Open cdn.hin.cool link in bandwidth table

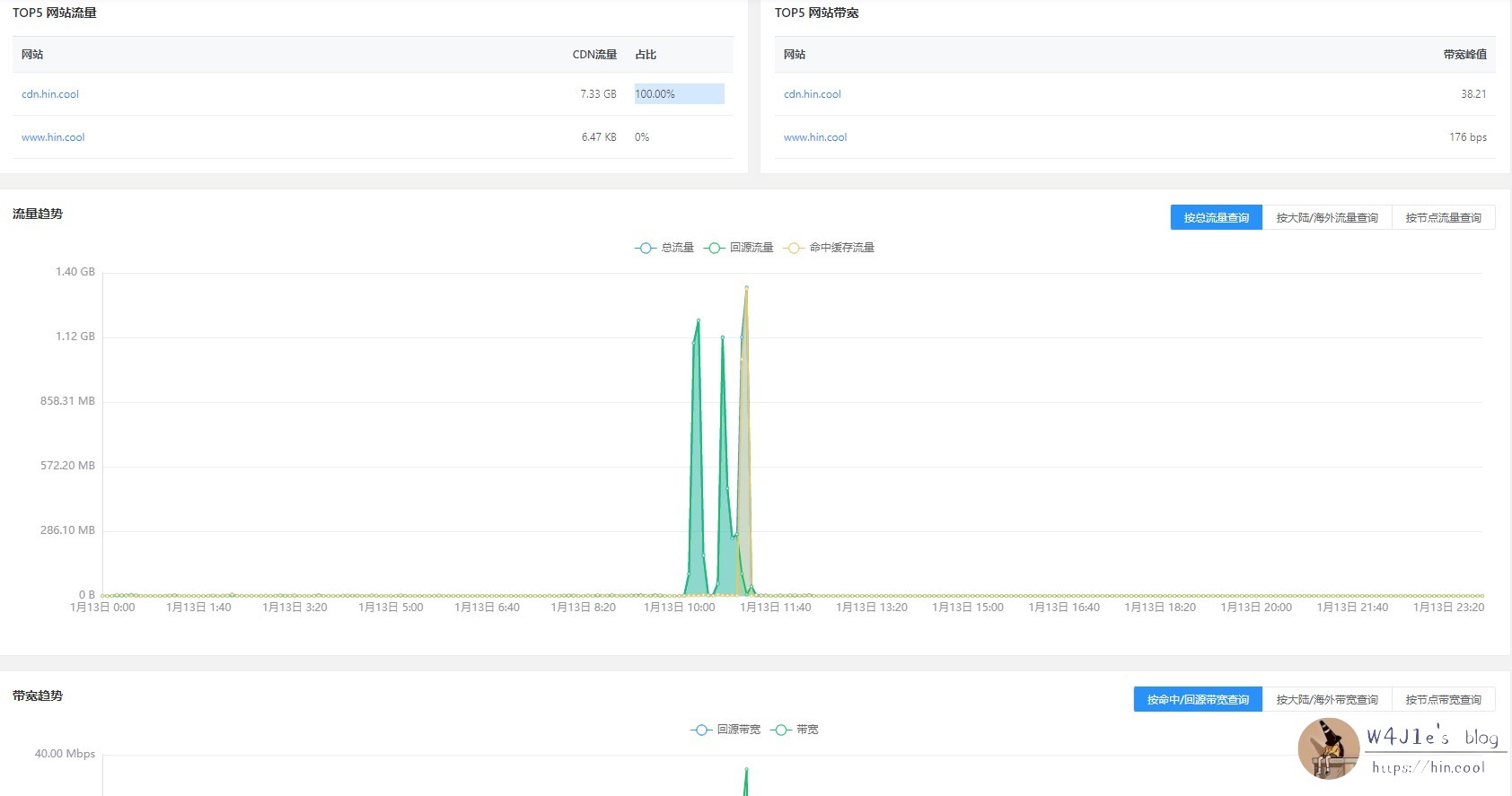812,94
